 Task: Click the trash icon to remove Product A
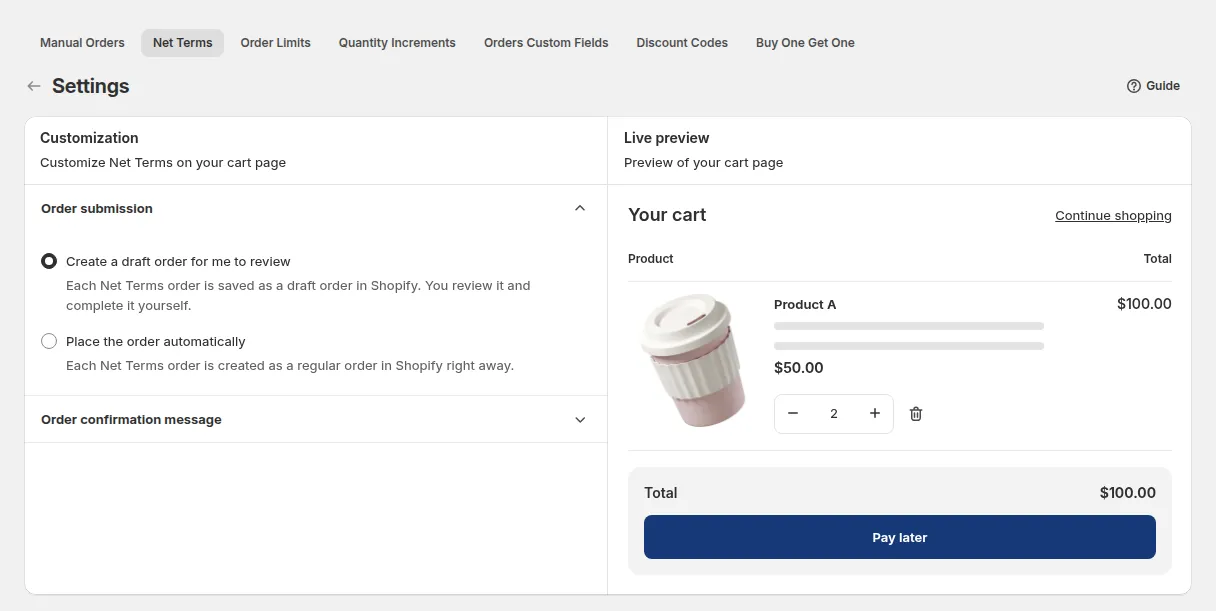(x=915, y=413)
